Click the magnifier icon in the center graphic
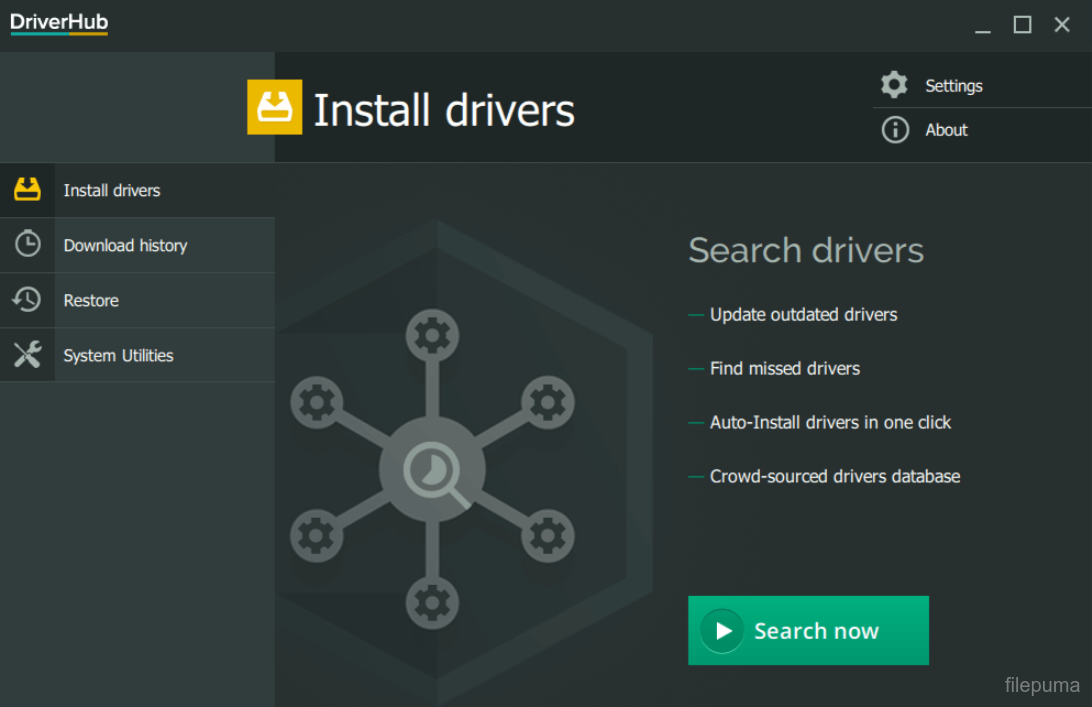 (432, 469)
